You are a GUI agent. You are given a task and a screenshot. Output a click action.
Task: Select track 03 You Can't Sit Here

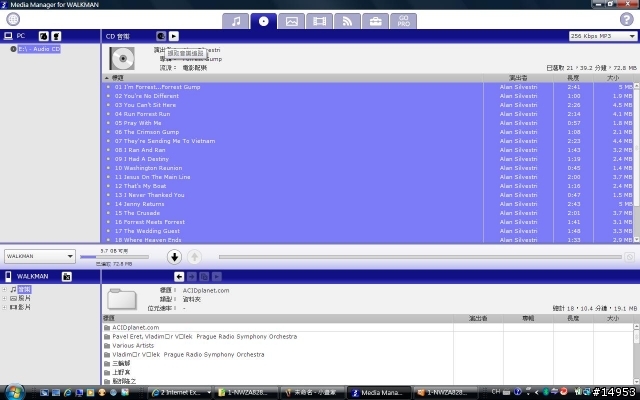coord(368,105)
